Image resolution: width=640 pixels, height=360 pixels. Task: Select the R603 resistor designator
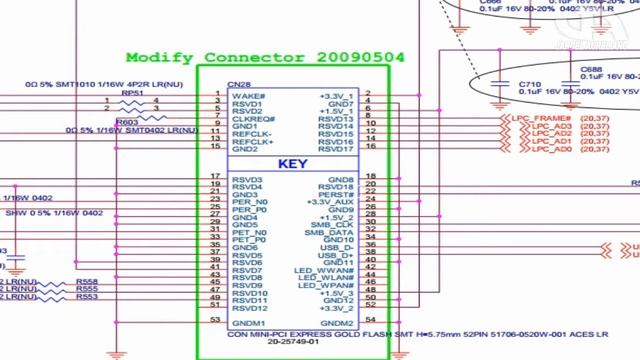pyautogui.click(x=127, y=122)
